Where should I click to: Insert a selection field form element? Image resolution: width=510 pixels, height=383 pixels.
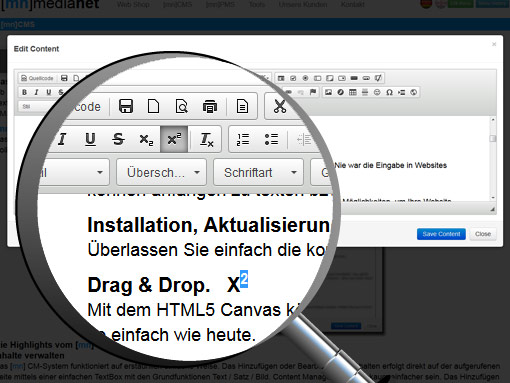(342, 78)
